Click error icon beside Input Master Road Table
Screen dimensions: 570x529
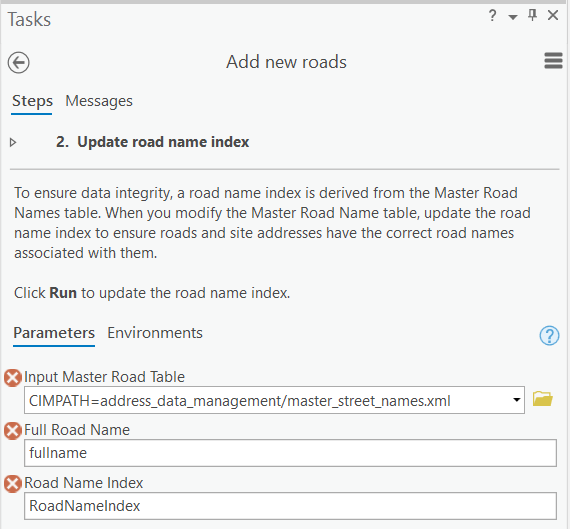[13, 378]
